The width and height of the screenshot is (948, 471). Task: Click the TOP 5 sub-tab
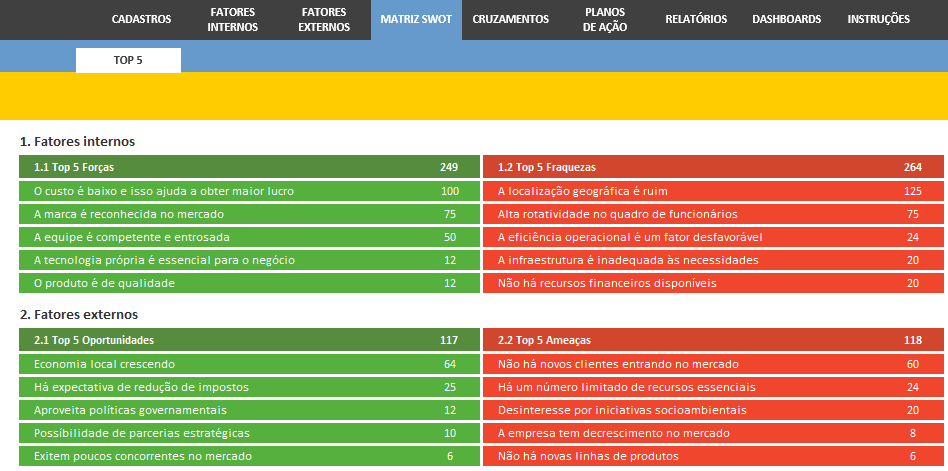tap(128, 60)
